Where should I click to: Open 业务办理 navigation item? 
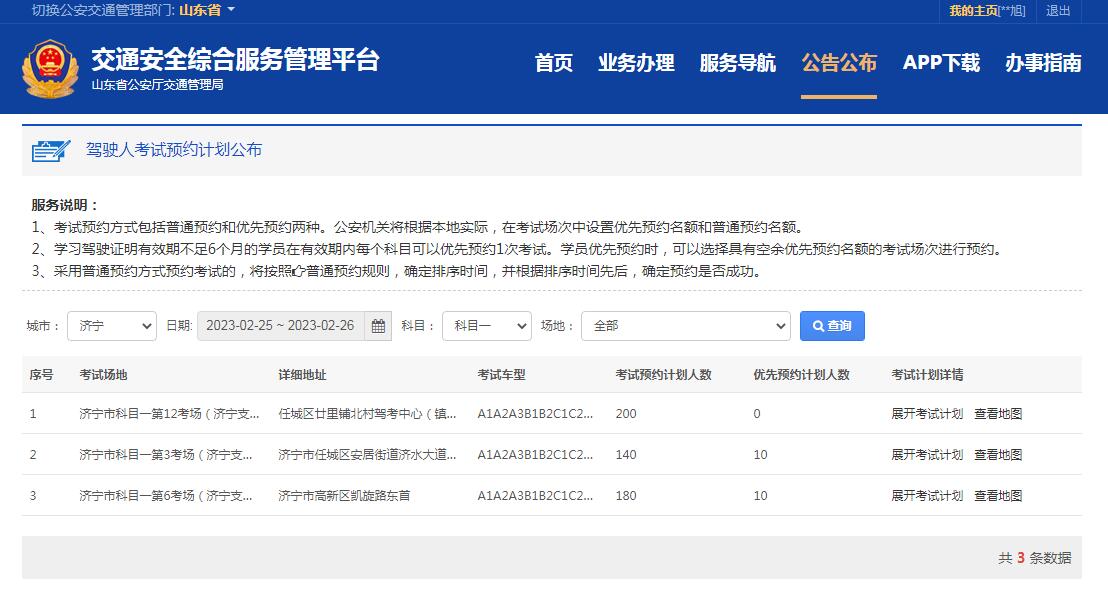coord(636,63)
